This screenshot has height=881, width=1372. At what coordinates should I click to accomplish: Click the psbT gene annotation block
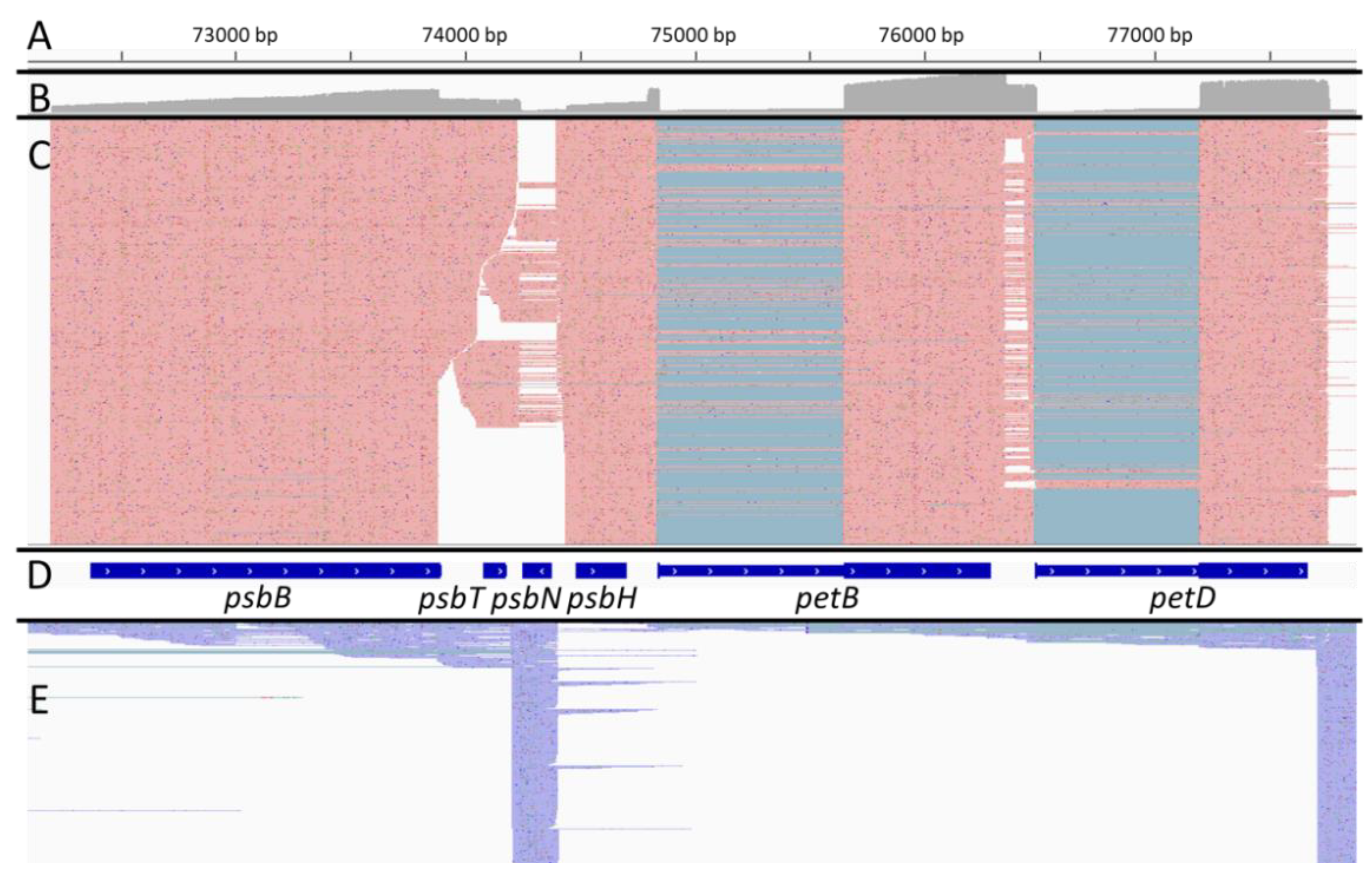point(494,571)
